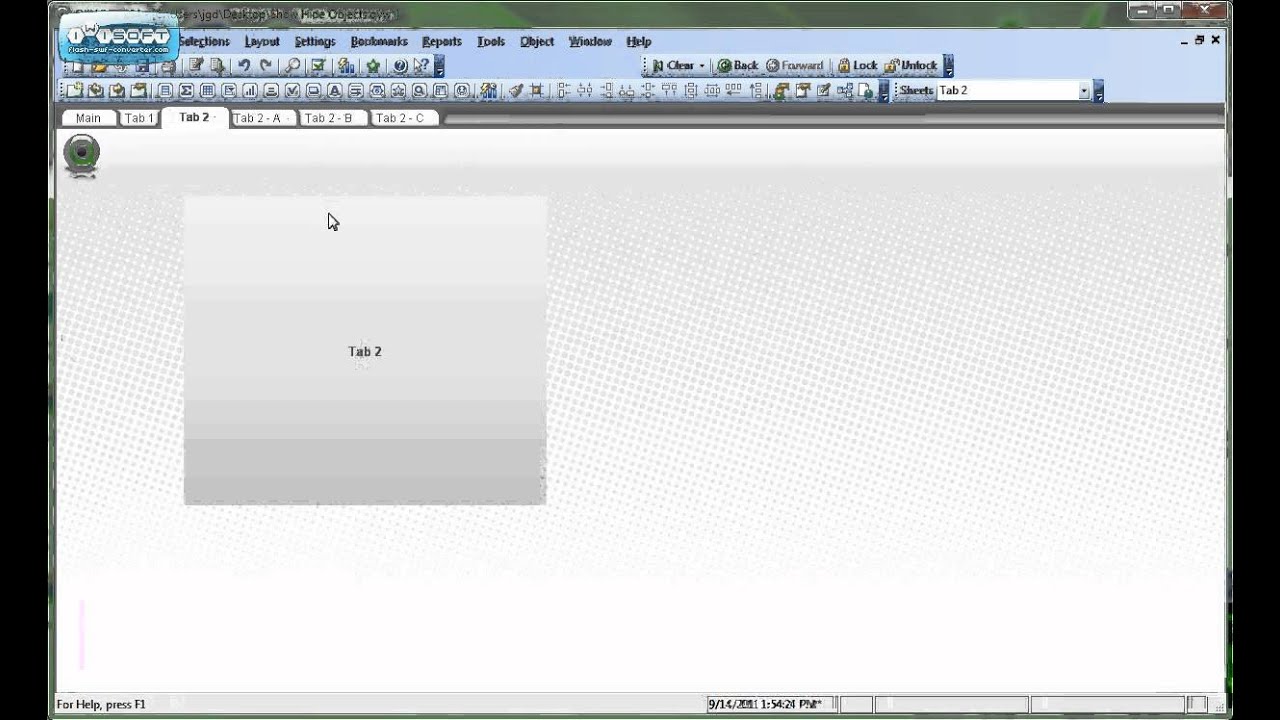Click the Reload script icon
Screen dimensions: 1280x720
coord(217,66)
